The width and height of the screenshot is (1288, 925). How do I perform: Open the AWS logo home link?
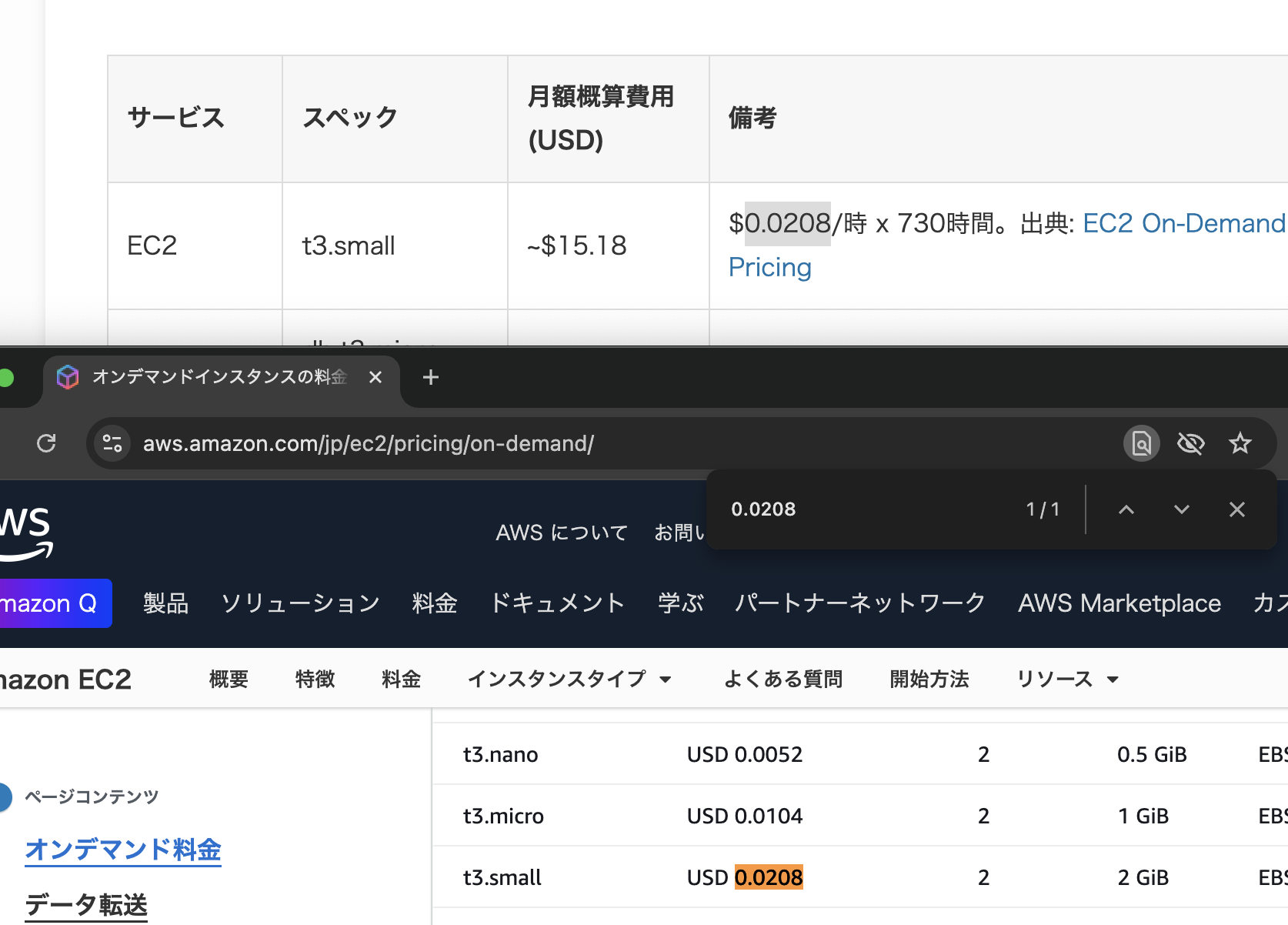[26, 533]
